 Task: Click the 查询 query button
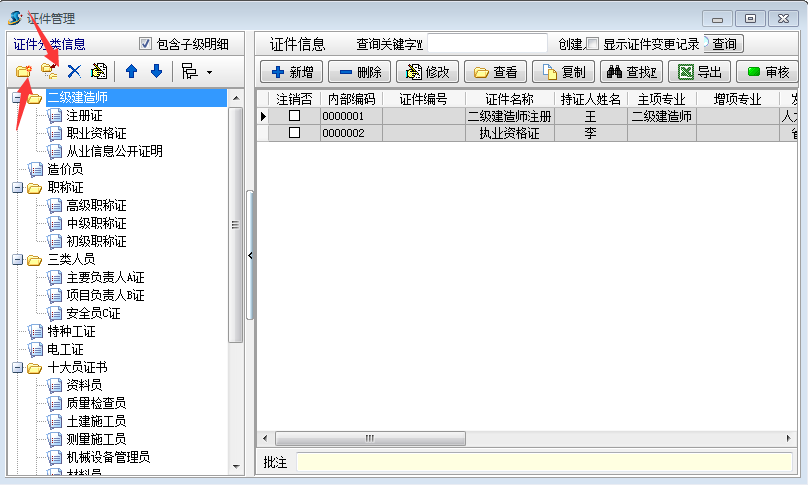[x=724, y=44]
